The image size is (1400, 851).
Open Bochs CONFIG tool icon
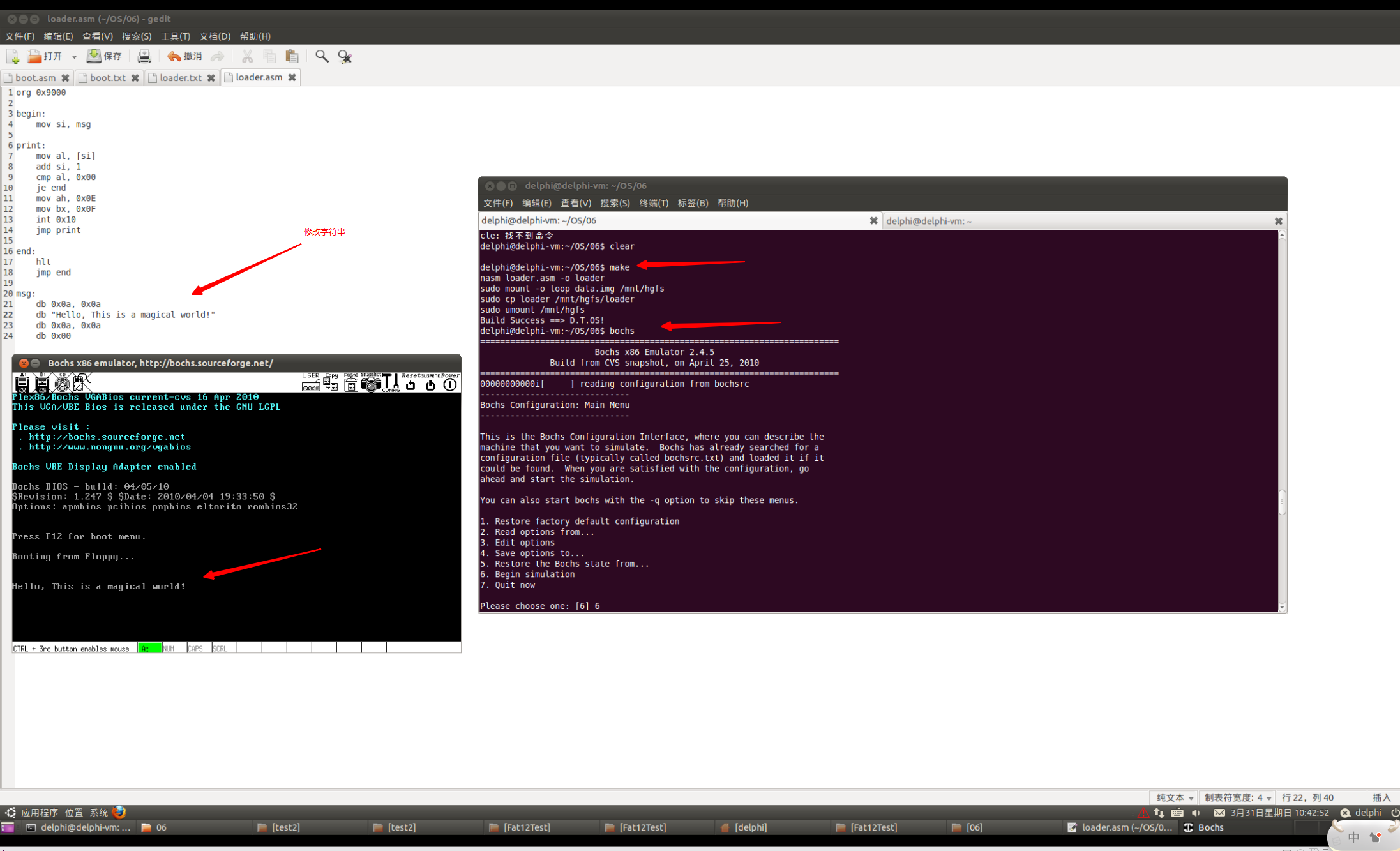click(391, 383)
